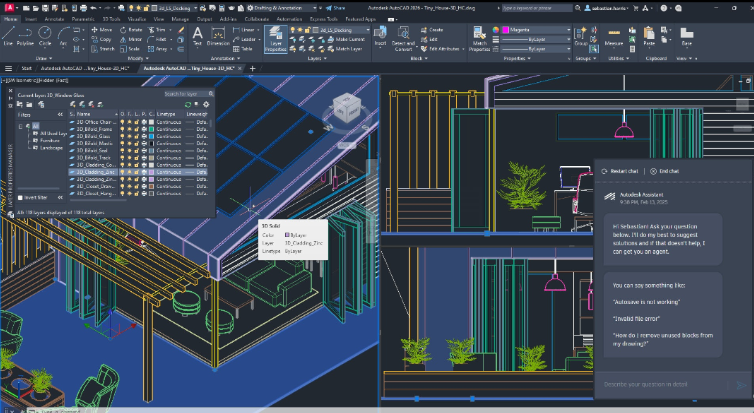Open the Visualize ribbon tab
This screenshot has height=413, width=754.
[x=137, y=19]
